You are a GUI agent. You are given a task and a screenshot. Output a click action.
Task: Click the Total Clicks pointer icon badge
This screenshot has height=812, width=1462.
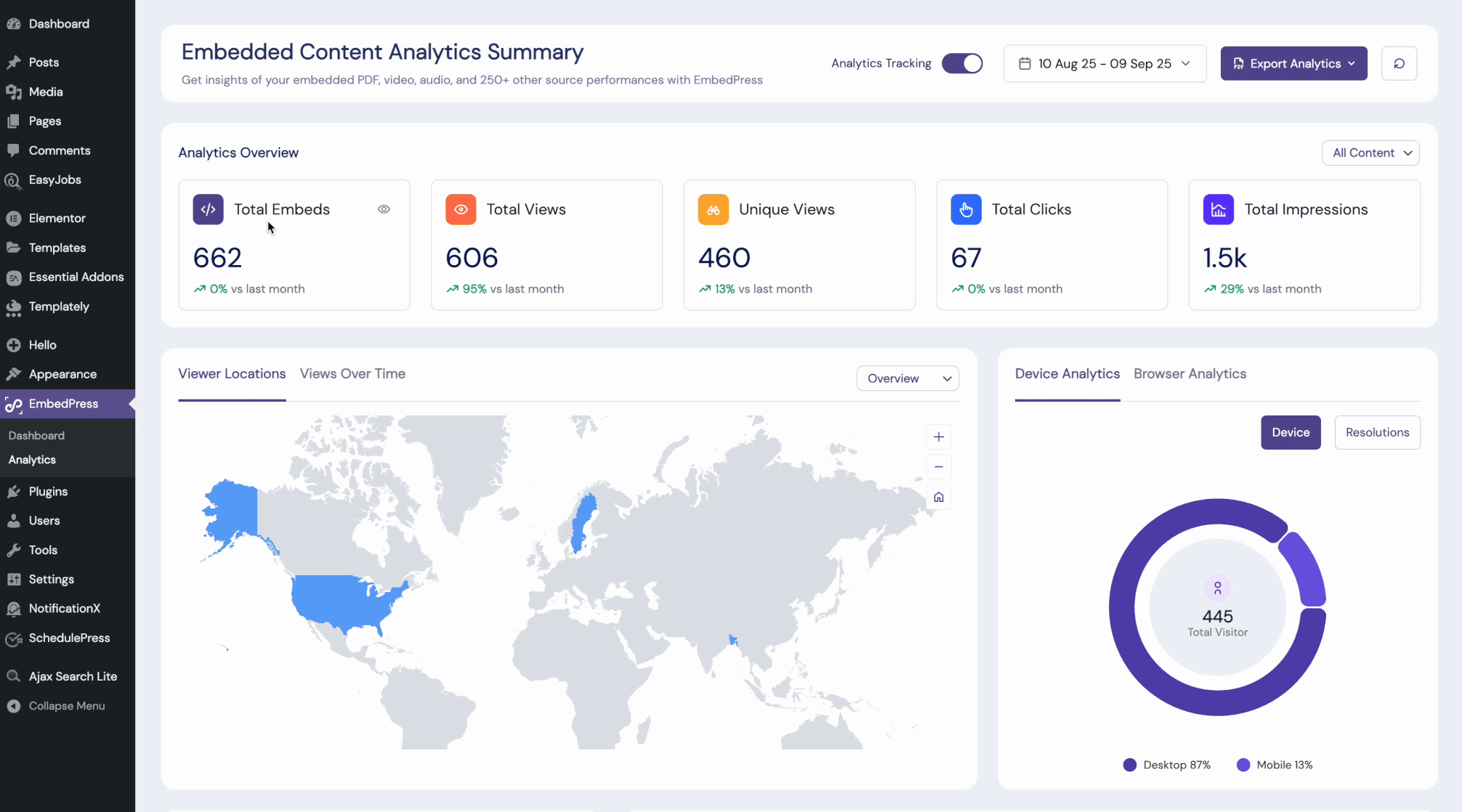click(966, 209)
